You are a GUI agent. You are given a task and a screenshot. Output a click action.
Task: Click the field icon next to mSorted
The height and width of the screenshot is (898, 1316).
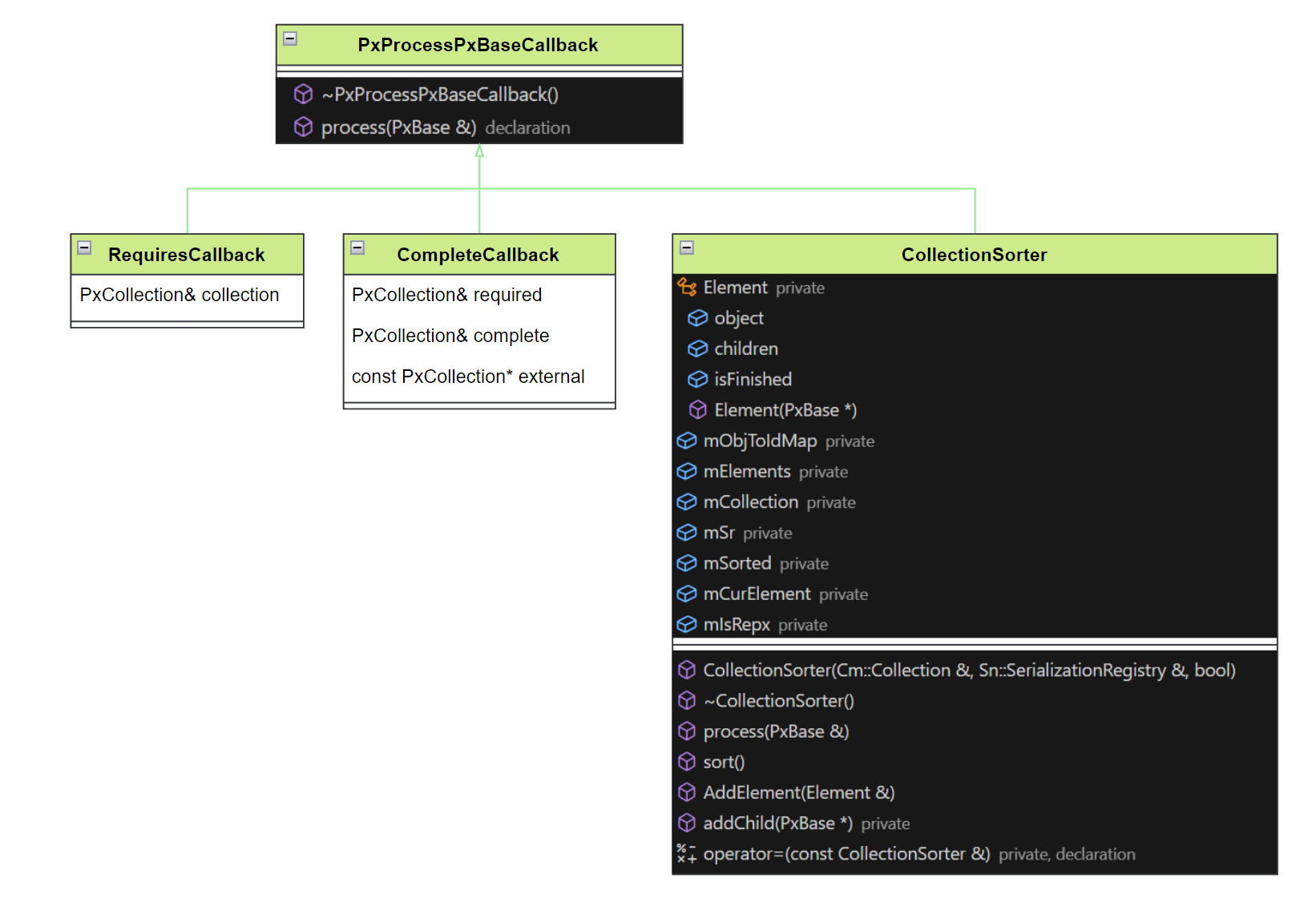[x=686, y=563]
